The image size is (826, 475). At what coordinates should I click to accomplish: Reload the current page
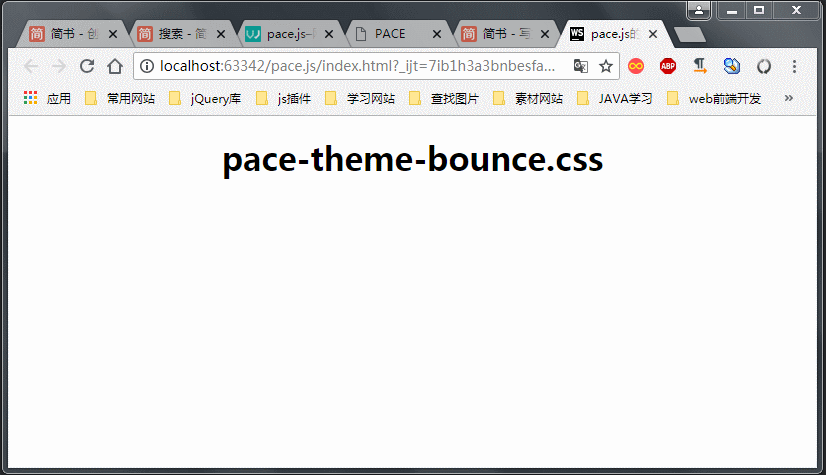coord(87,66)
